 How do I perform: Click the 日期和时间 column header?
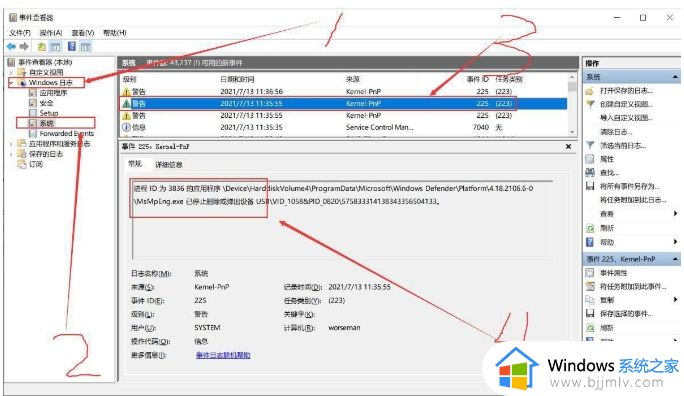click(x=237, y=79)
